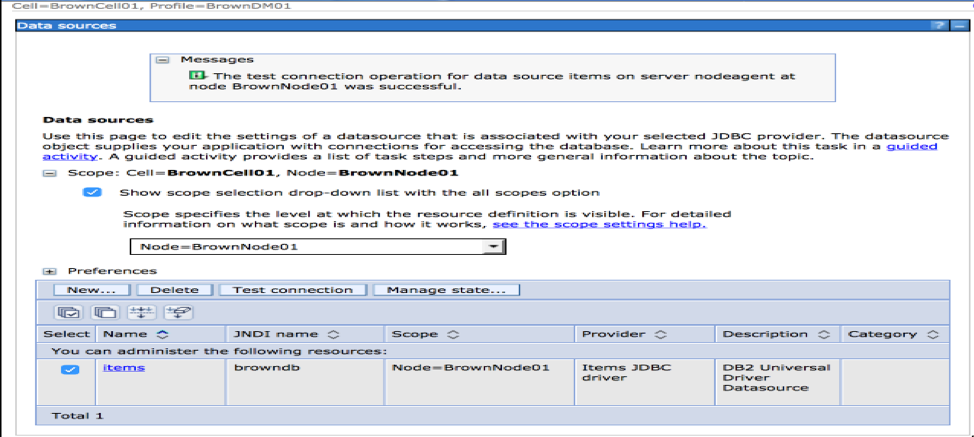Open the scope settings help link
Viewport: 974px width, 437px height.
[x=598, y=224]
